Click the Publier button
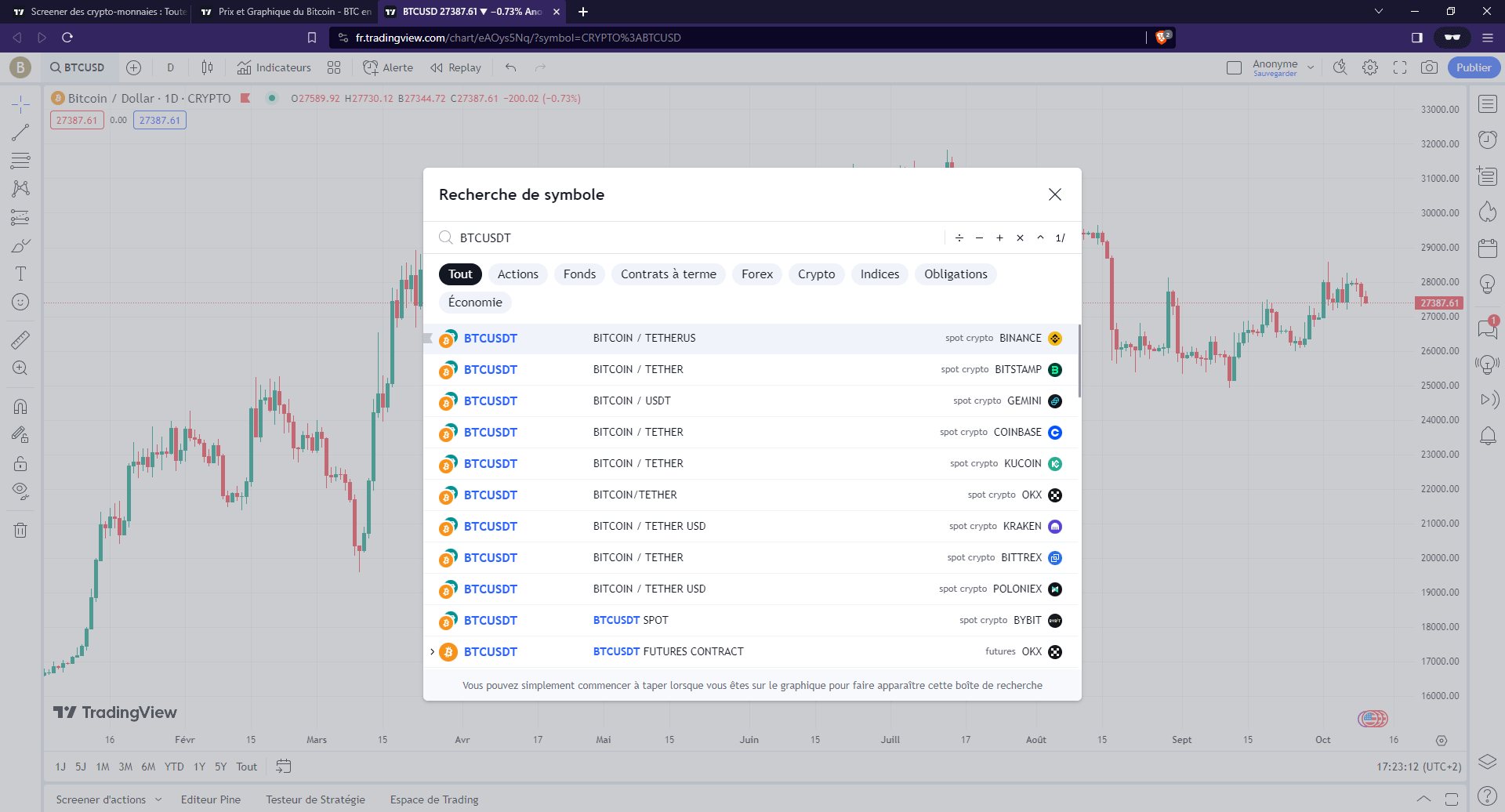 pyautogui.click(x=1473, y=67)
